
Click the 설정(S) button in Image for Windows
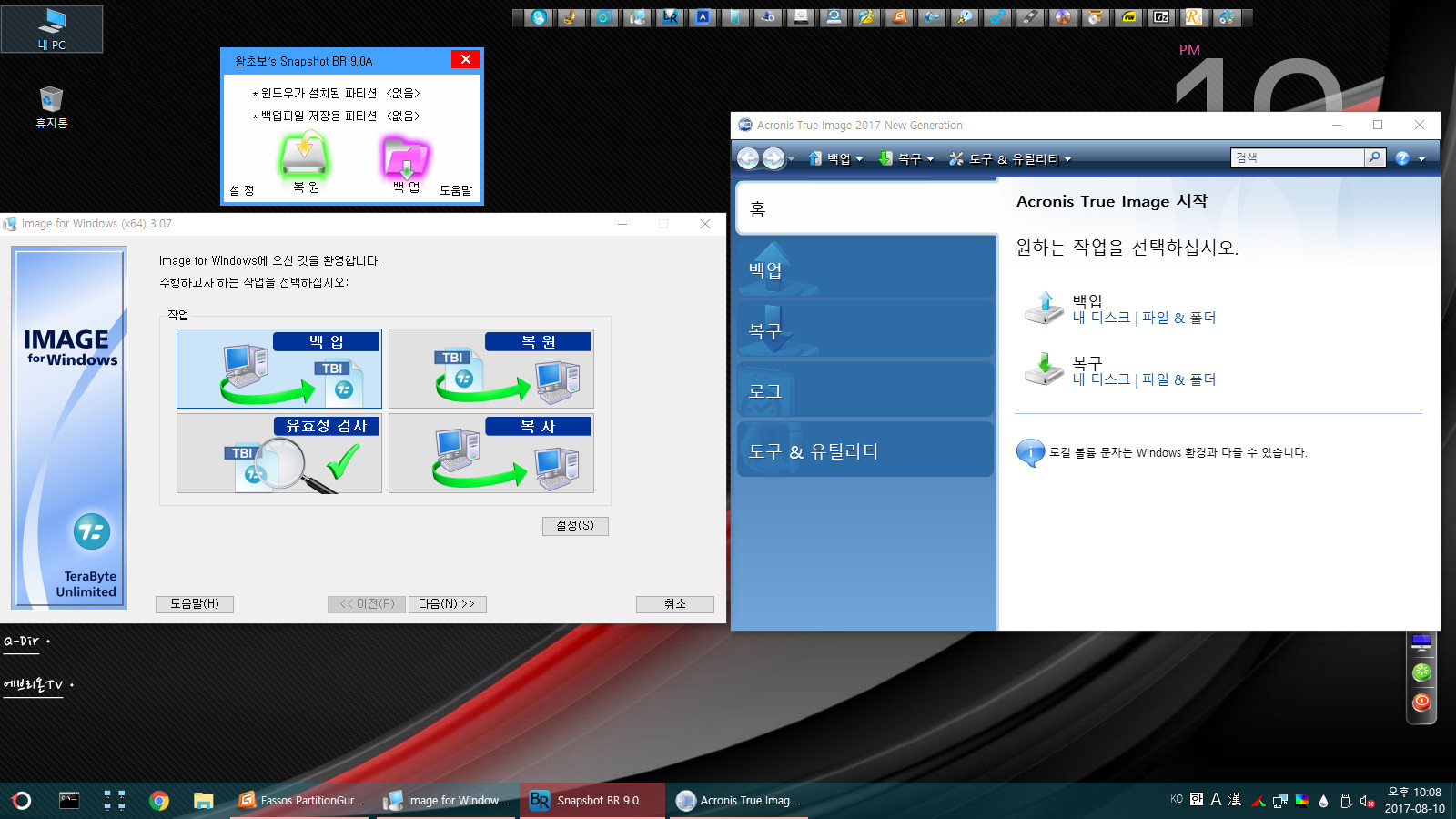point(575,526)
